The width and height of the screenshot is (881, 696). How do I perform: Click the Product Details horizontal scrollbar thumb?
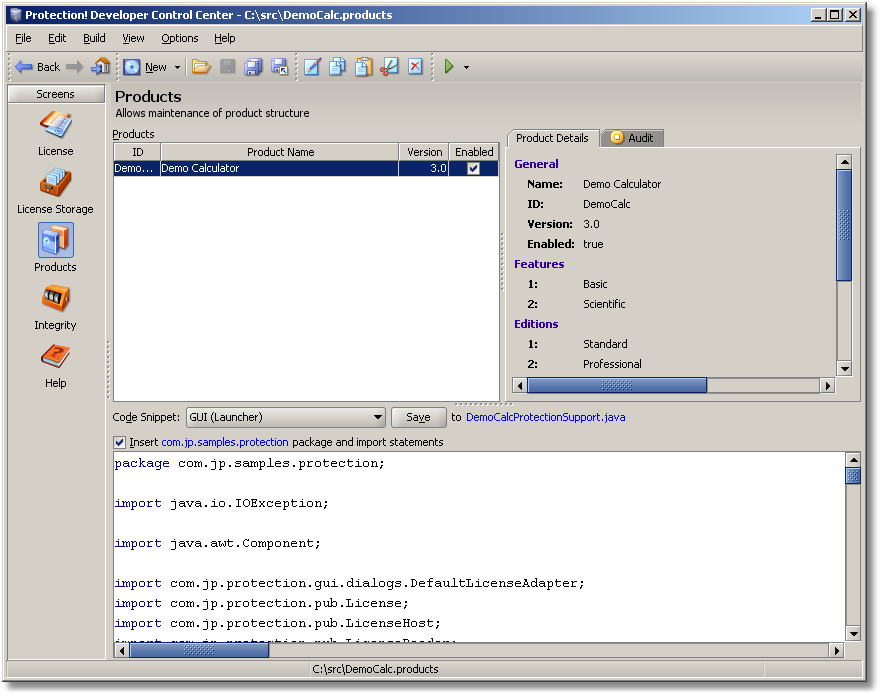click(616, 385)
